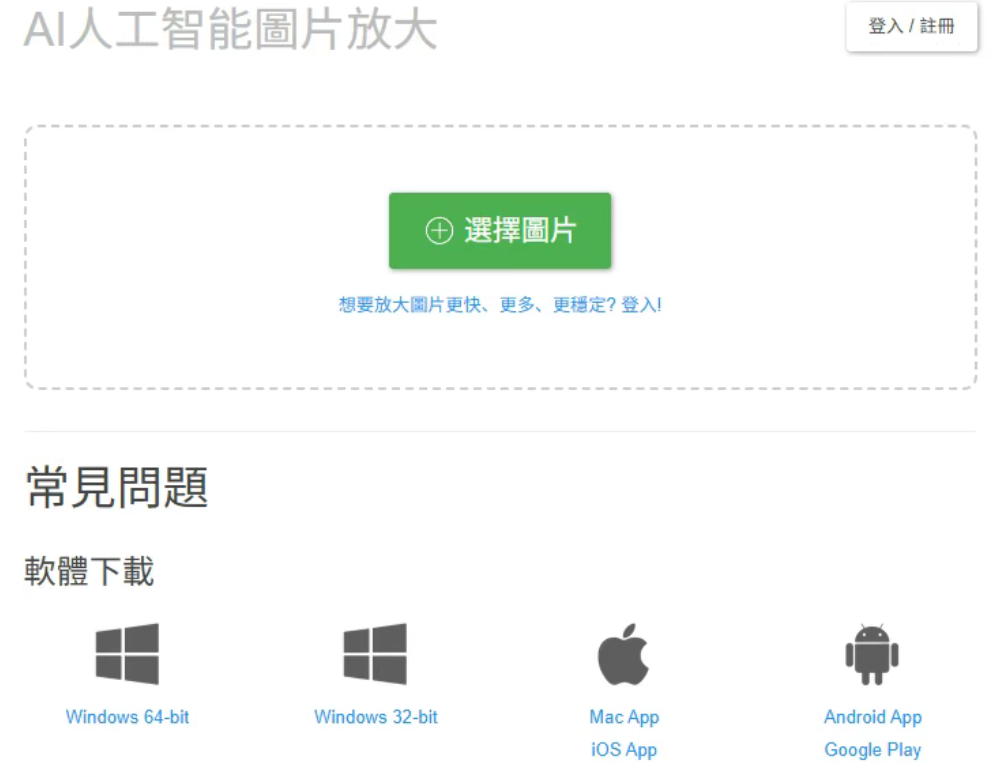Click the Windows 32-bit logo icon
Viewport: 999px width, 777px height.
[375, 654]
